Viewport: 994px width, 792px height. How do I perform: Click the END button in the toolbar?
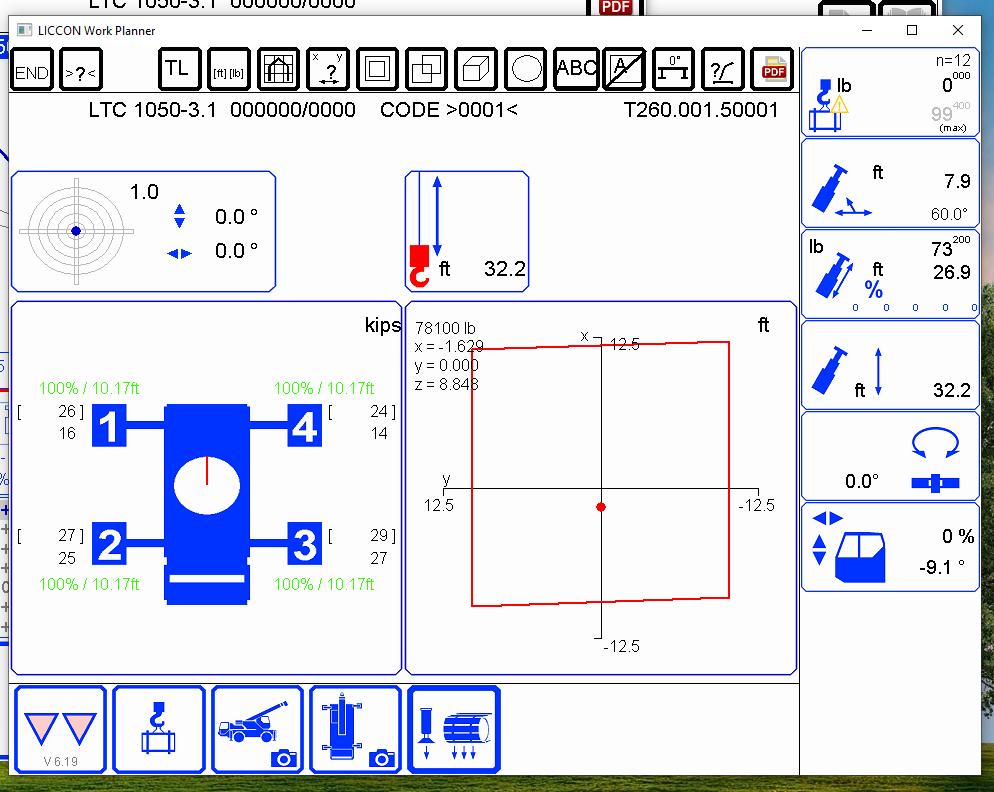click(32, 69)
